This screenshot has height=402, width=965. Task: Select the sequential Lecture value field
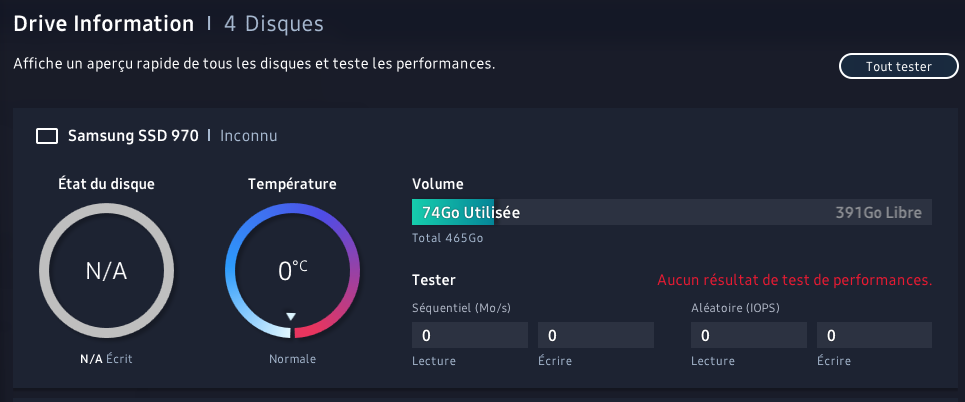coord(470,335)
